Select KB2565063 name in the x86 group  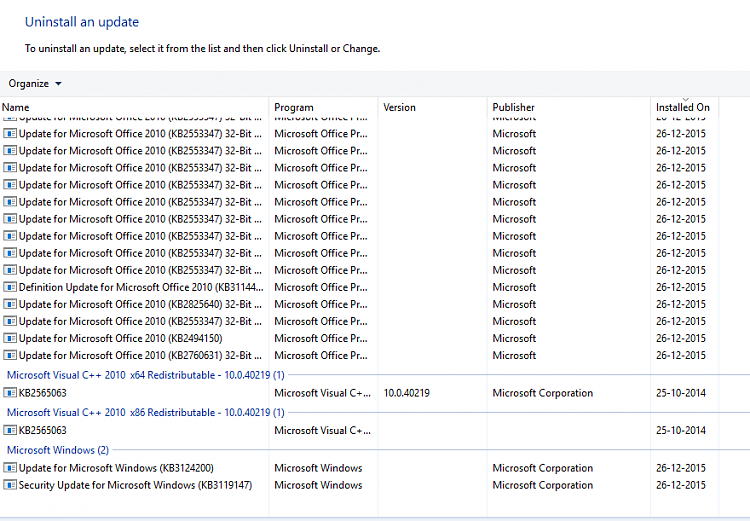click(x=43, y=430)
